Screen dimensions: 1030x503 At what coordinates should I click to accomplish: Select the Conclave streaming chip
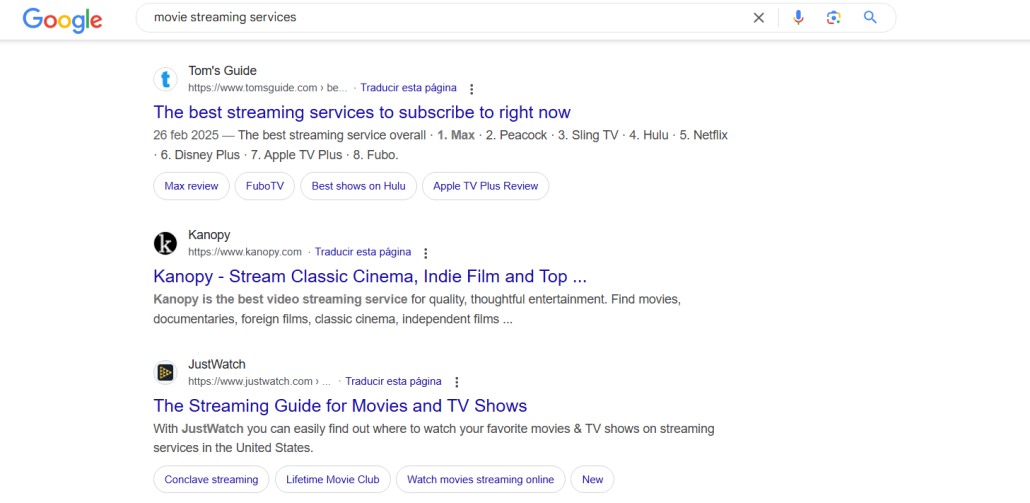pyautogui.click(x=212, y=479)
